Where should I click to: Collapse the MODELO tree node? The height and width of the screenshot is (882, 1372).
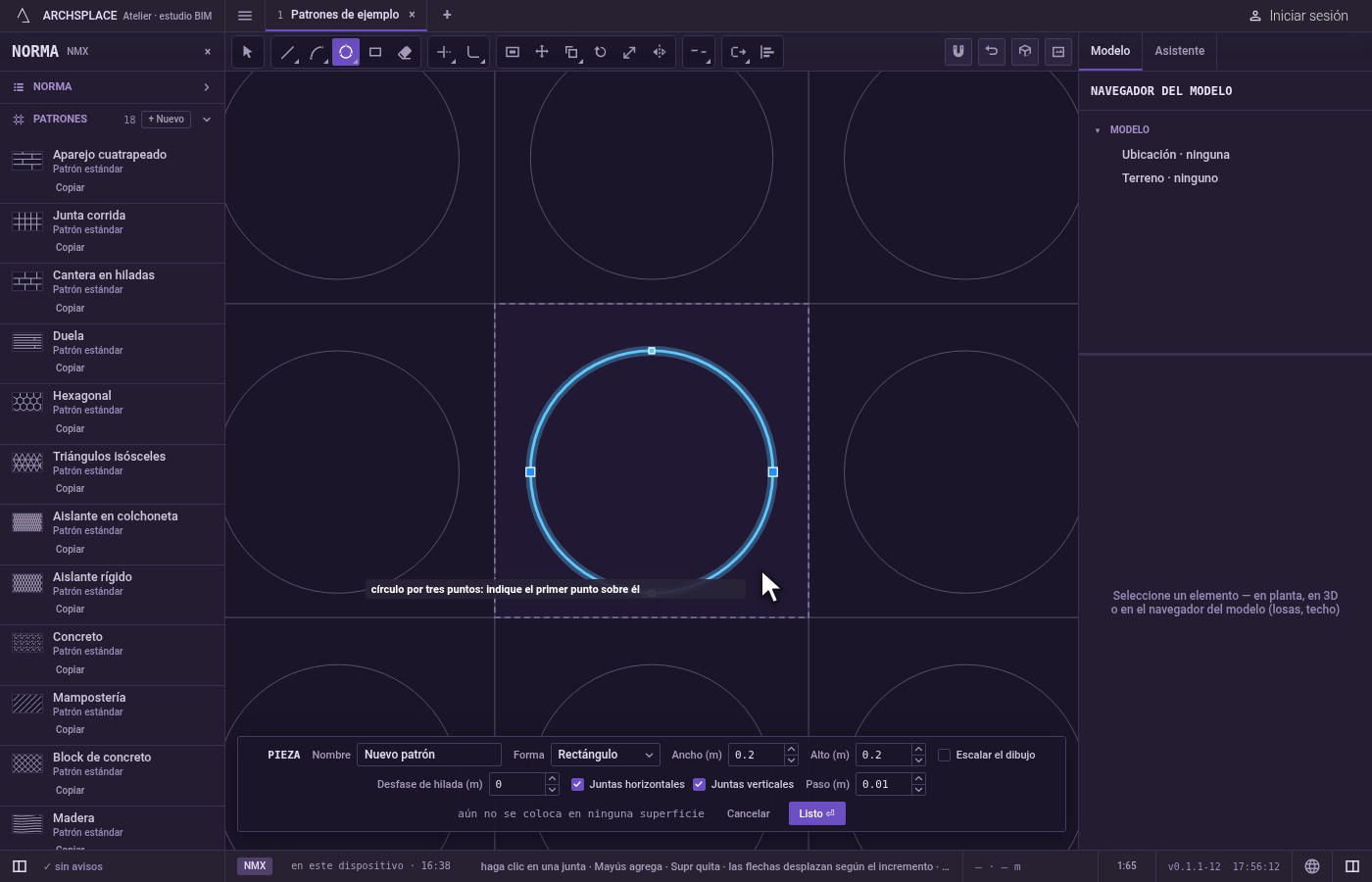coord(1098,130)
